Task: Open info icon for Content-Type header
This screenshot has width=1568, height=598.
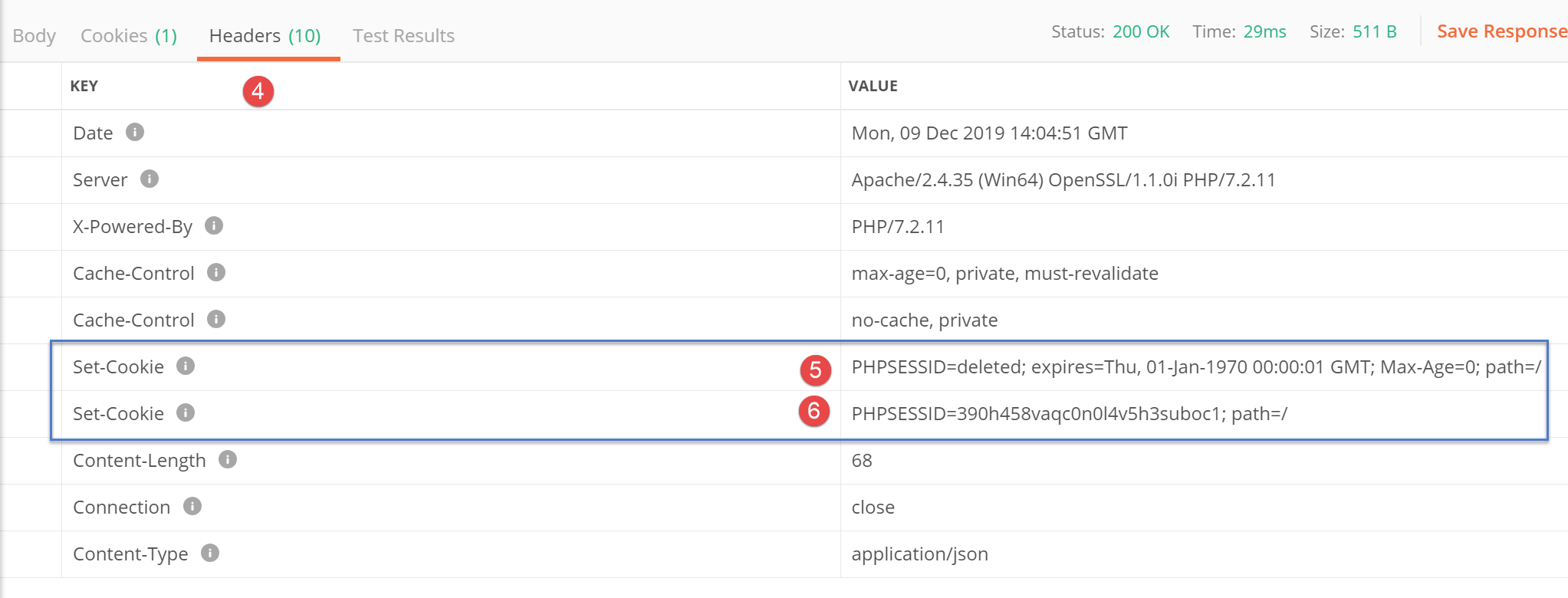Action: point(210,553)
